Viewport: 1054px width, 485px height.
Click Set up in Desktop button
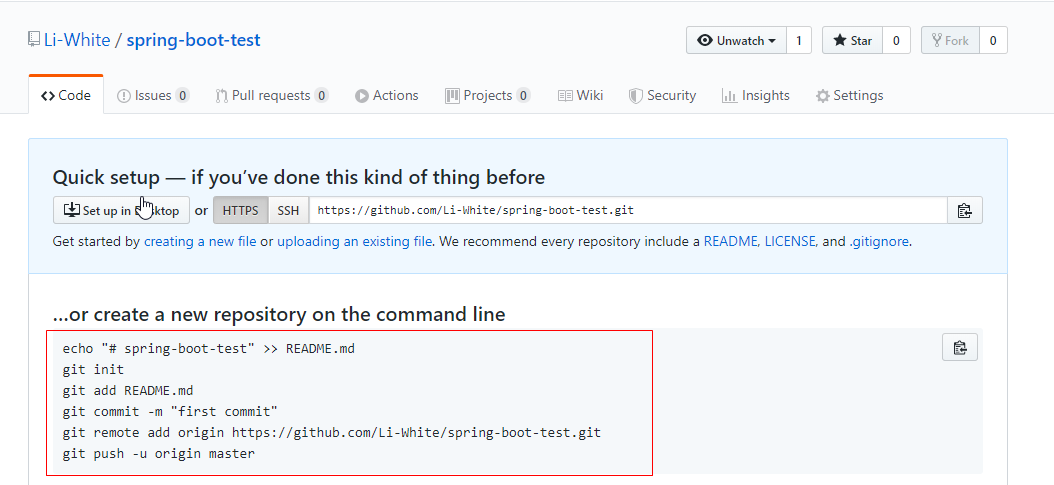click(121, 211)
